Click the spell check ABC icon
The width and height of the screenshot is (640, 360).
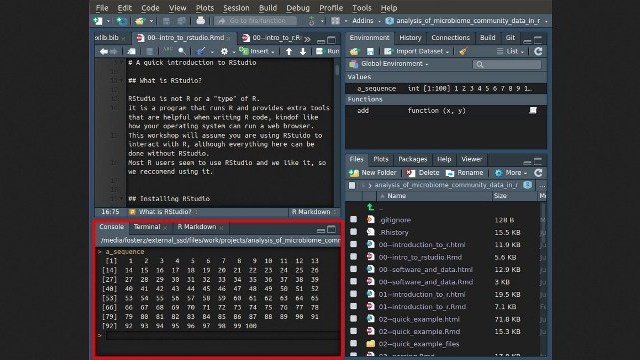[x=167, y=51]
